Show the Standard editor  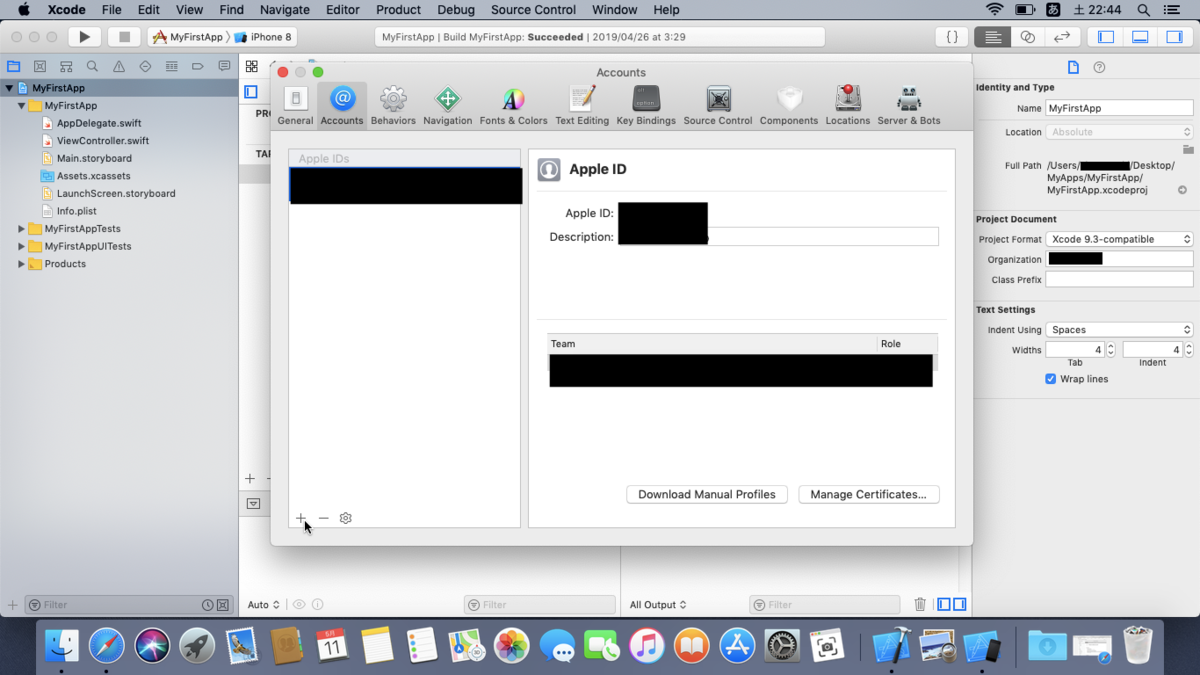(992, 37)
